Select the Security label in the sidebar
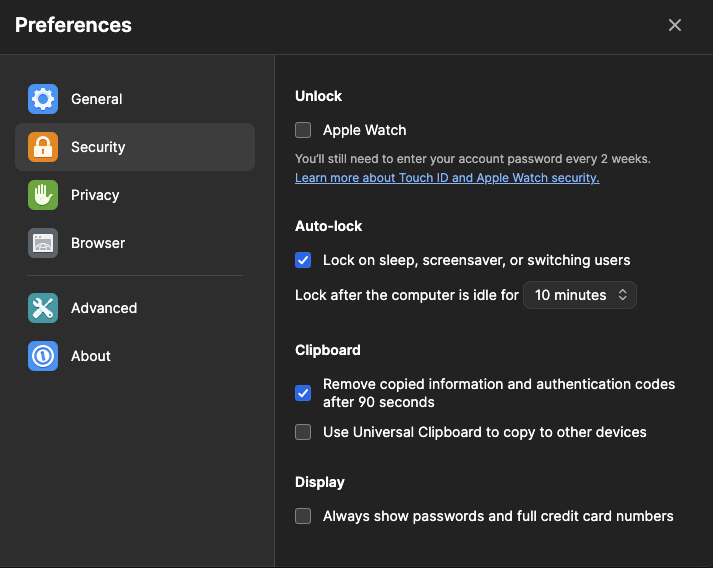This screenshot has width=713, height=568. tap(98, 147)
